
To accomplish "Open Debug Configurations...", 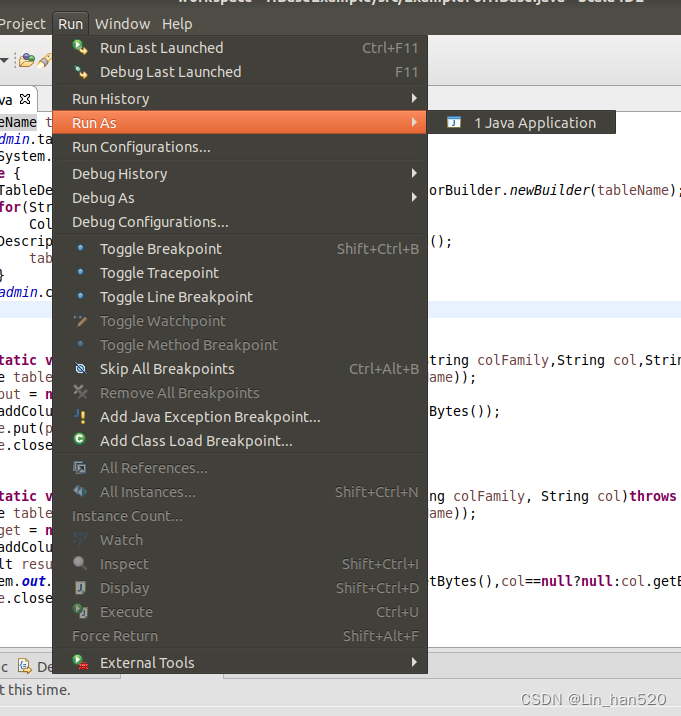I will 240,222.
